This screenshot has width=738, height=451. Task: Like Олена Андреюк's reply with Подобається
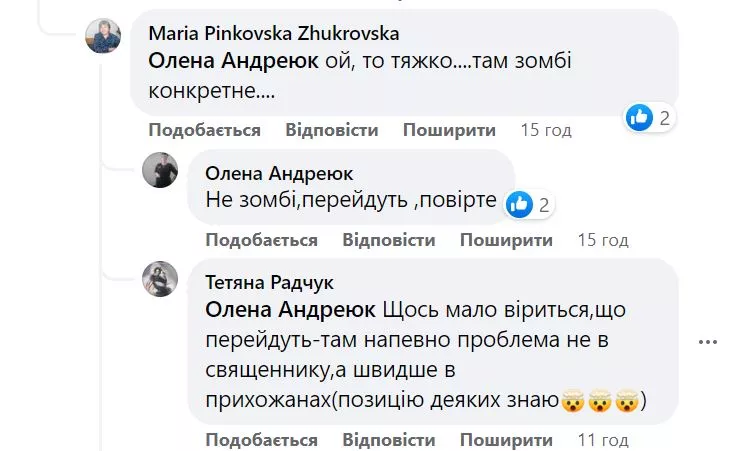click(x=261, y=240)
